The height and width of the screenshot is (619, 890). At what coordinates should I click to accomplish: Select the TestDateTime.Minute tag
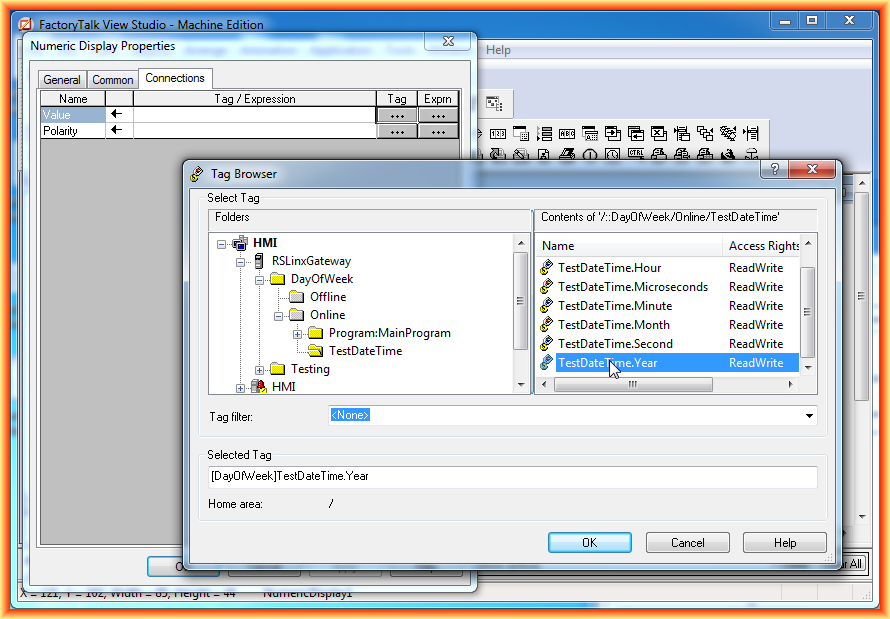[614, 306]
